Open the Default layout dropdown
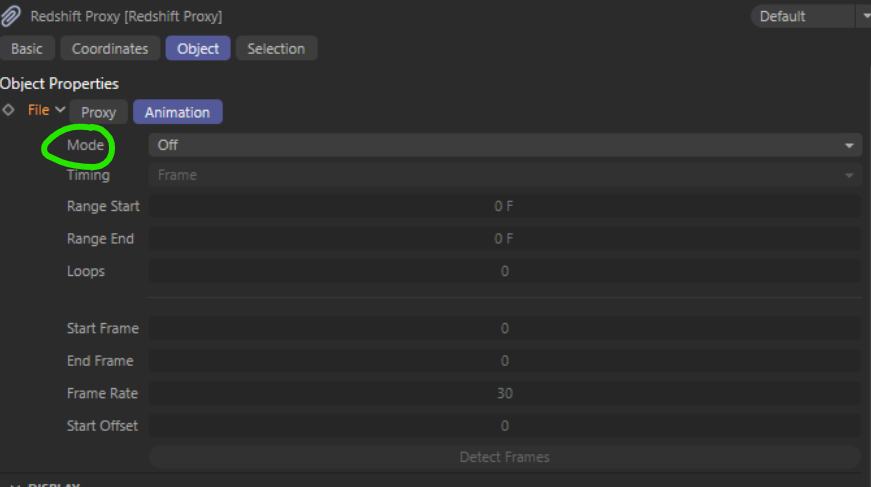The image size is (871, 487). (x=810, y=16)
